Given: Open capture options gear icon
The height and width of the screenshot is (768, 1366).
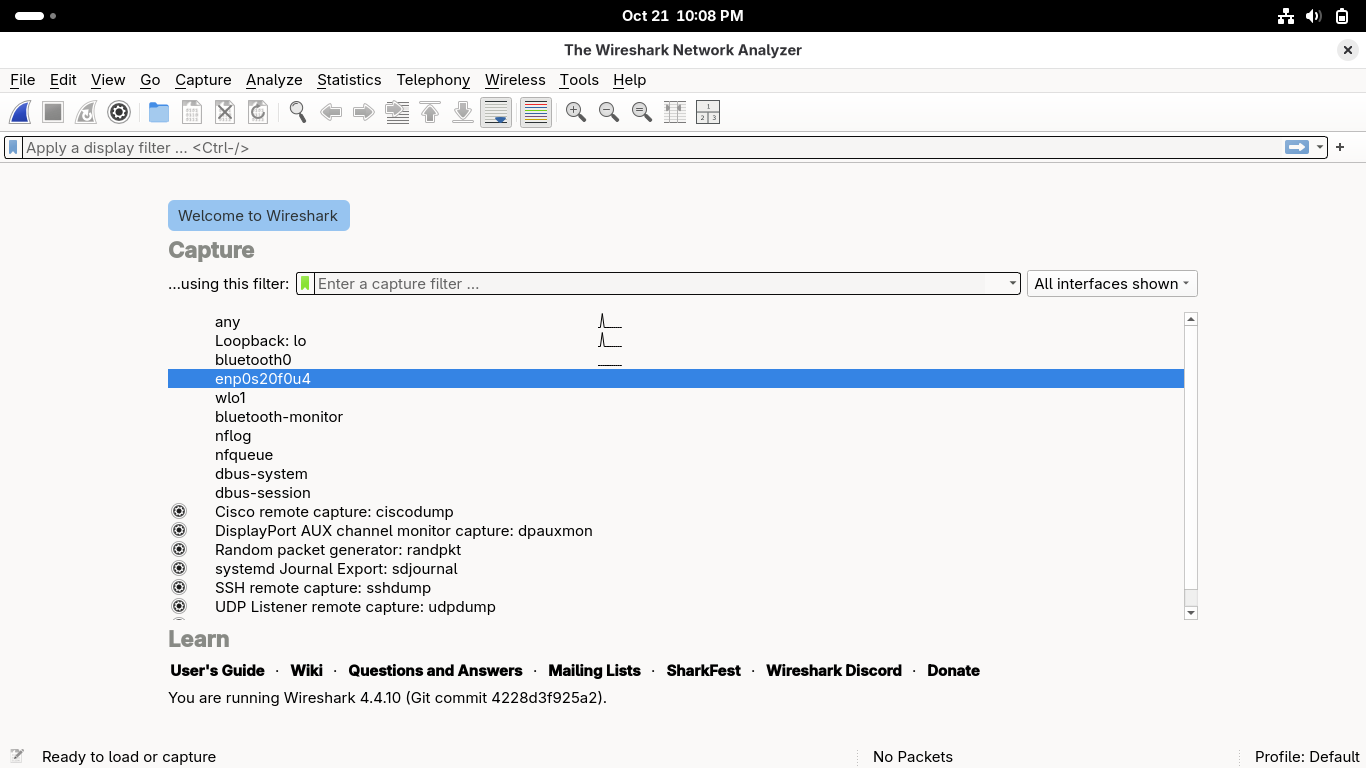Looking at the screenshot, I should pos(119,113).
